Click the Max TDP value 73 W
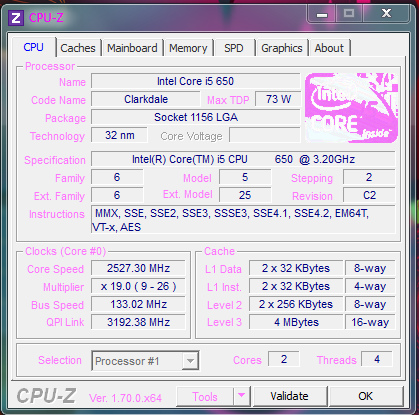The width and height of the screenshot is (419, 415). [278, 99]
